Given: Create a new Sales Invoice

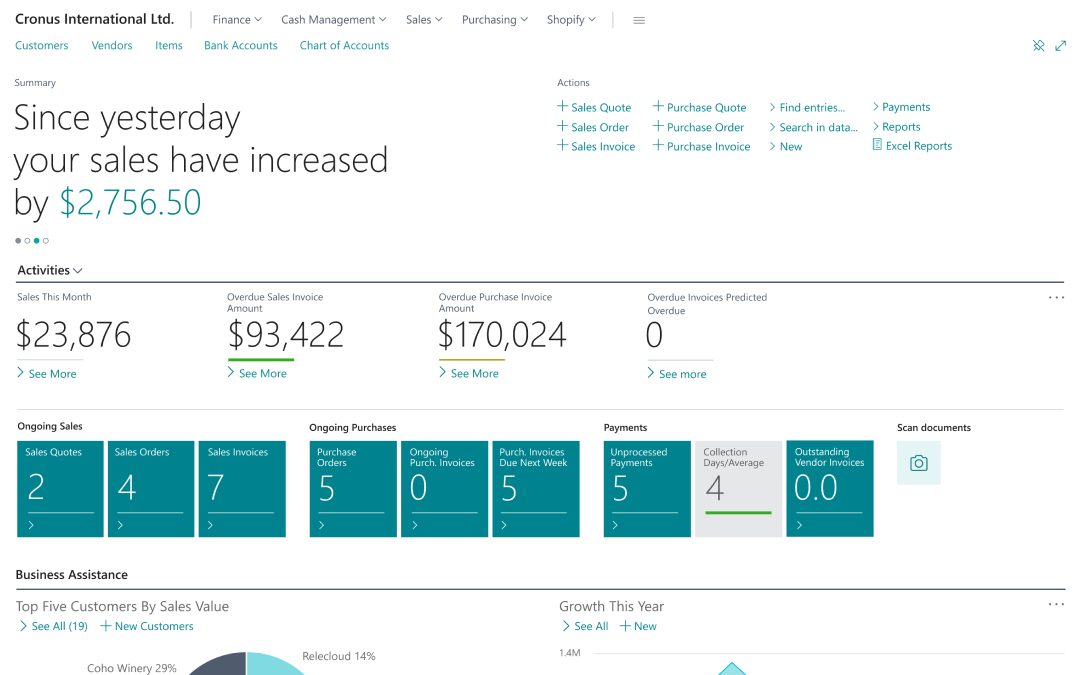Looking at the screenshot, I should tap(596, 146).
